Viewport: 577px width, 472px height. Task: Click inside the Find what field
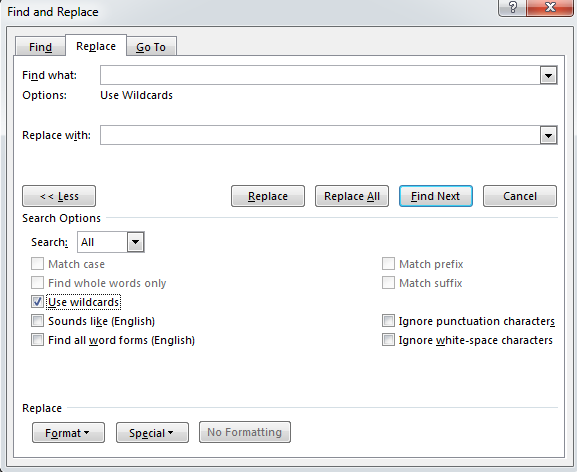(x=320, y=75)
